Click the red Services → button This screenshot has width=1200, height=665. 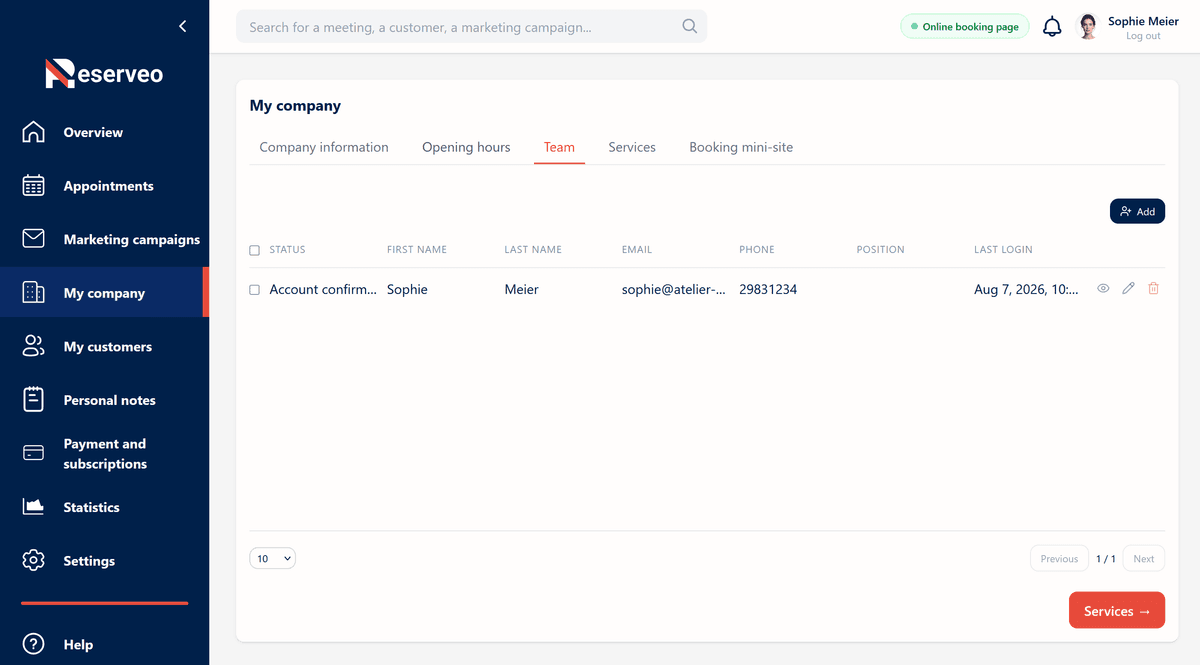pyautogui.click(x=1117, y=611)
